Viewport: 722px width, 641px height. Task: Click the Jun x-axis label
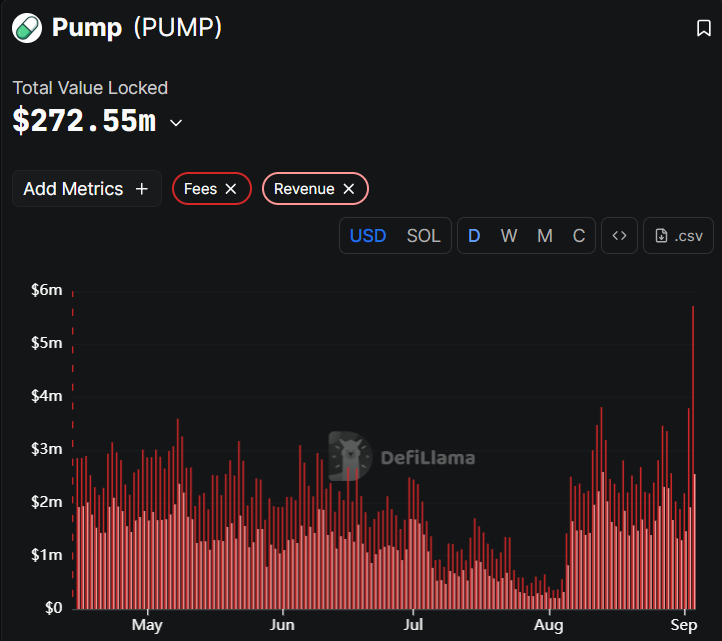point(282,625)
